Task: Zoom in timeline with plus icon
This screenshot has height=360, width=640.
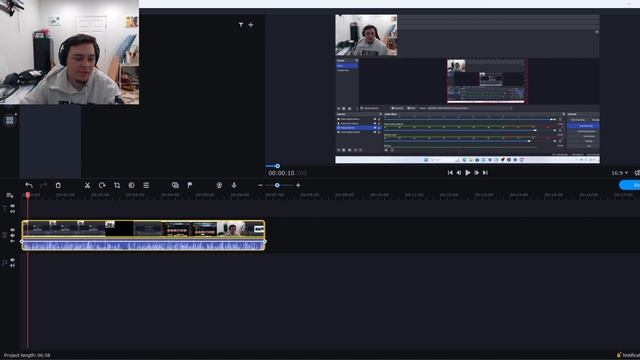Action: pyautogui.click(x=298, y=185)
